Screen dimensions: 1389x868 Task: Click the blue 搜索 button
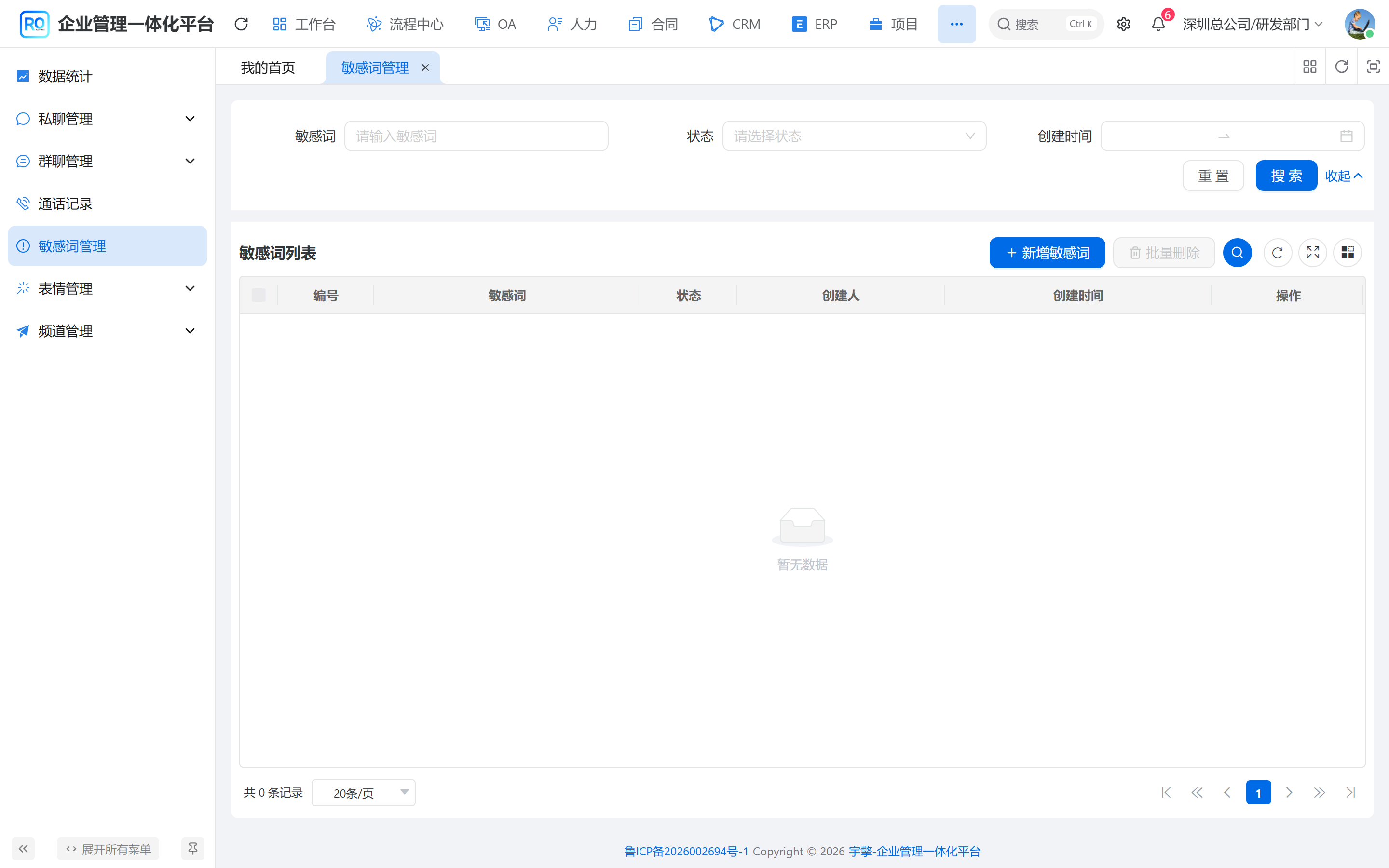[1286, 176]
